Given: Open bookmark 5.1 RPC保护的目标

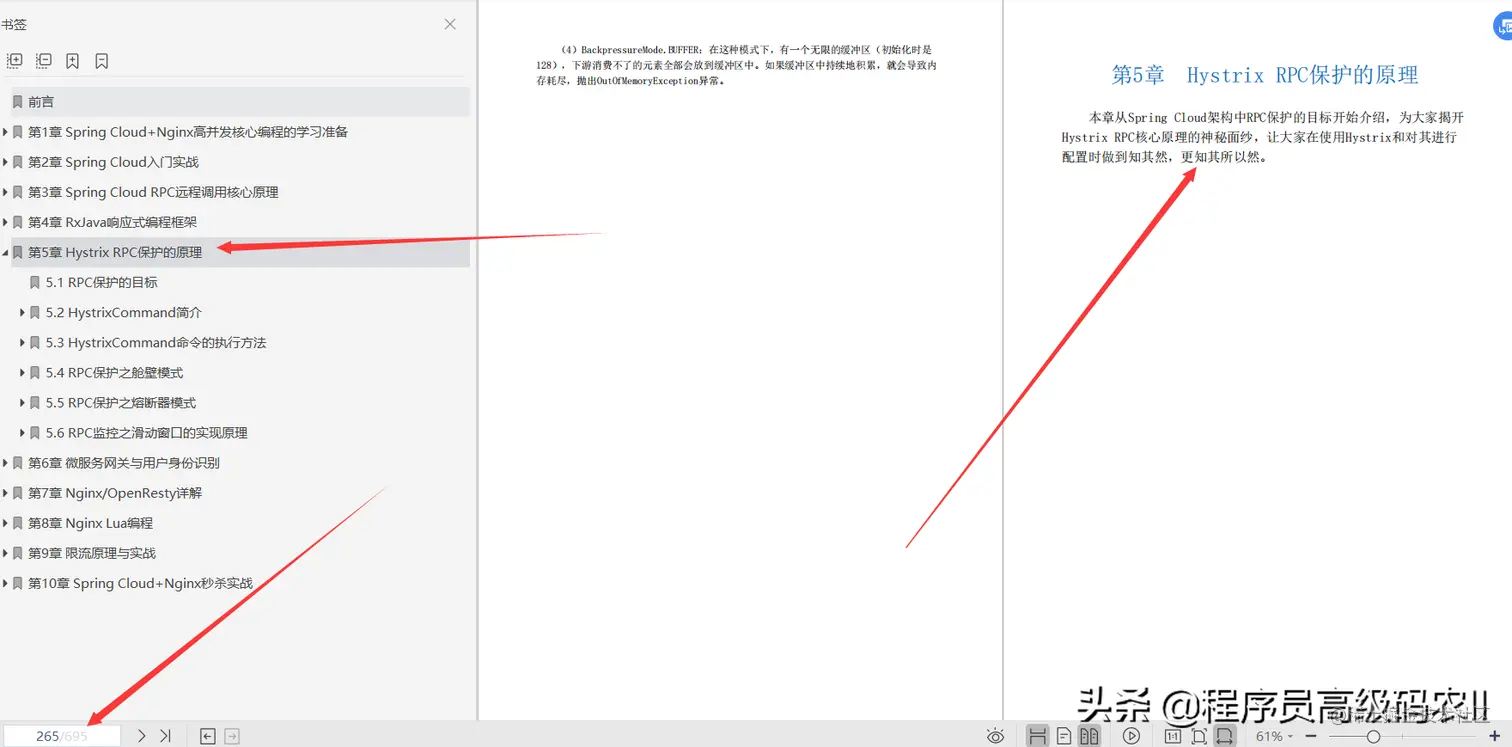Looking at the screenshot, I should tap(100, 282).
